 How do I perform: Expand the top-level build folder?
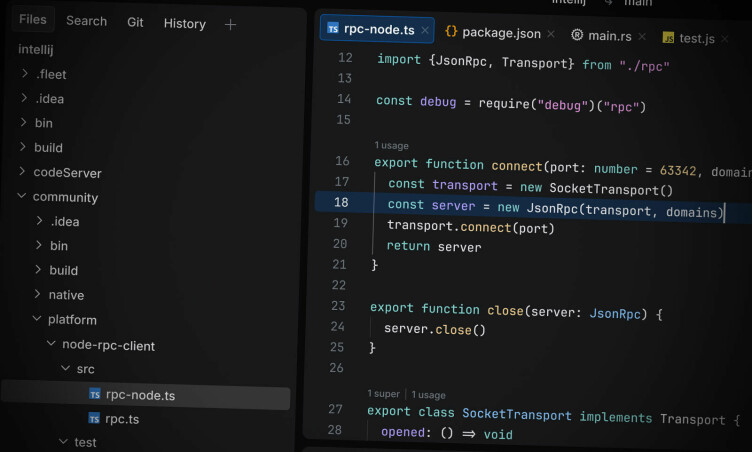(23, 146)
